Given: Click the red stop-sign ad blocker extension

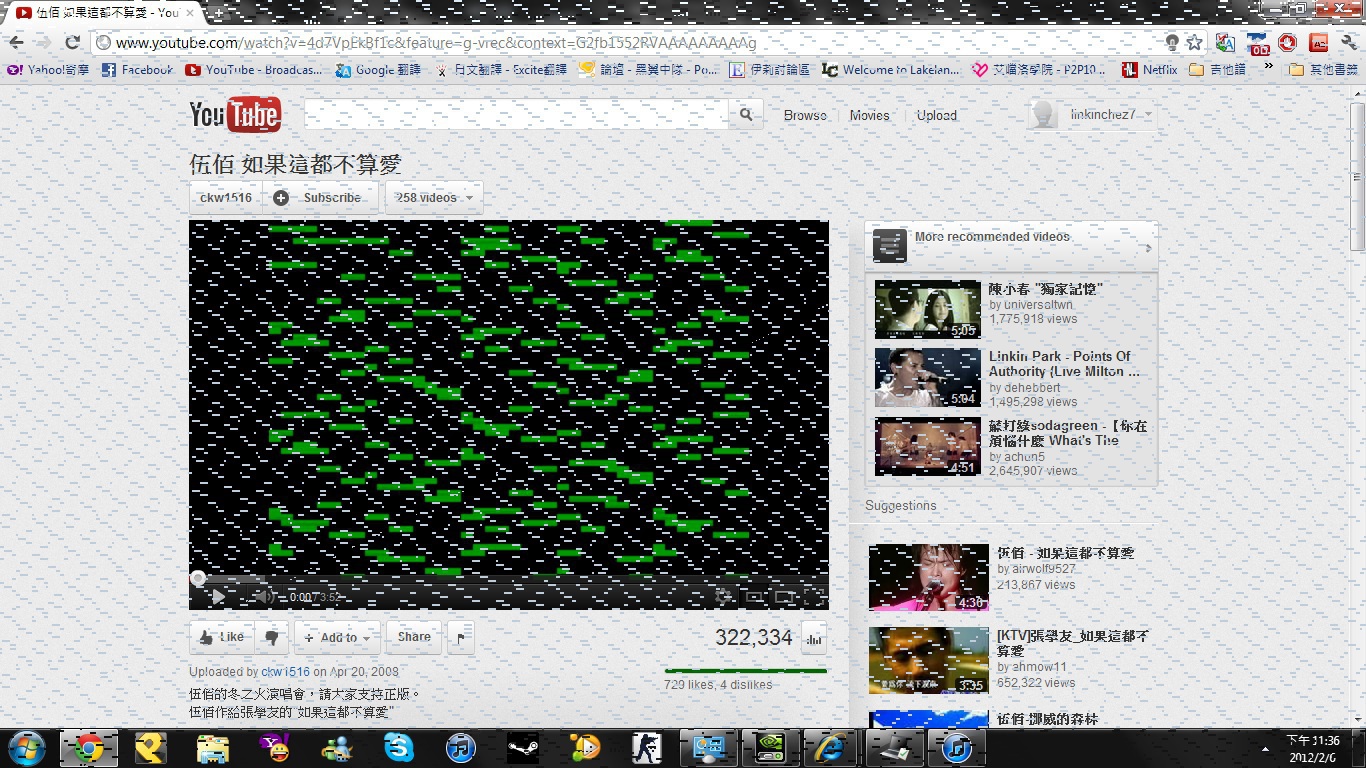Looking at the screenshot, I should tap(1288, 43).
